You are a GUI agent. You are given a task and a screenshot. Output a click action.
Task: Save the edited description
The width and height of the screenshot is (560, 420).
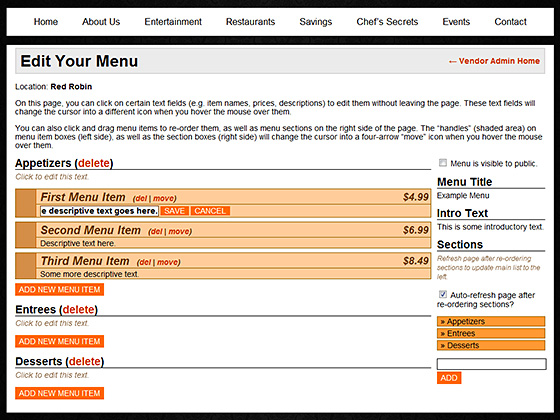pyautogui.click(x=174, y=211)
